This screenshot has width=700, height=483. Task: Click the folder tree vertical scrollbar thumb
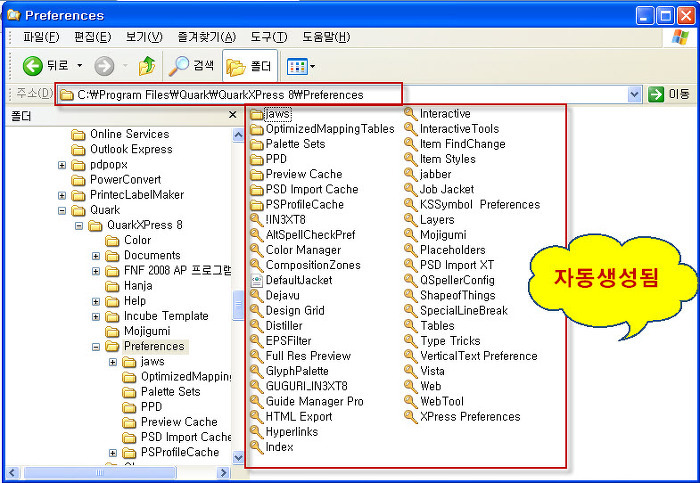(x=238, y=305)
